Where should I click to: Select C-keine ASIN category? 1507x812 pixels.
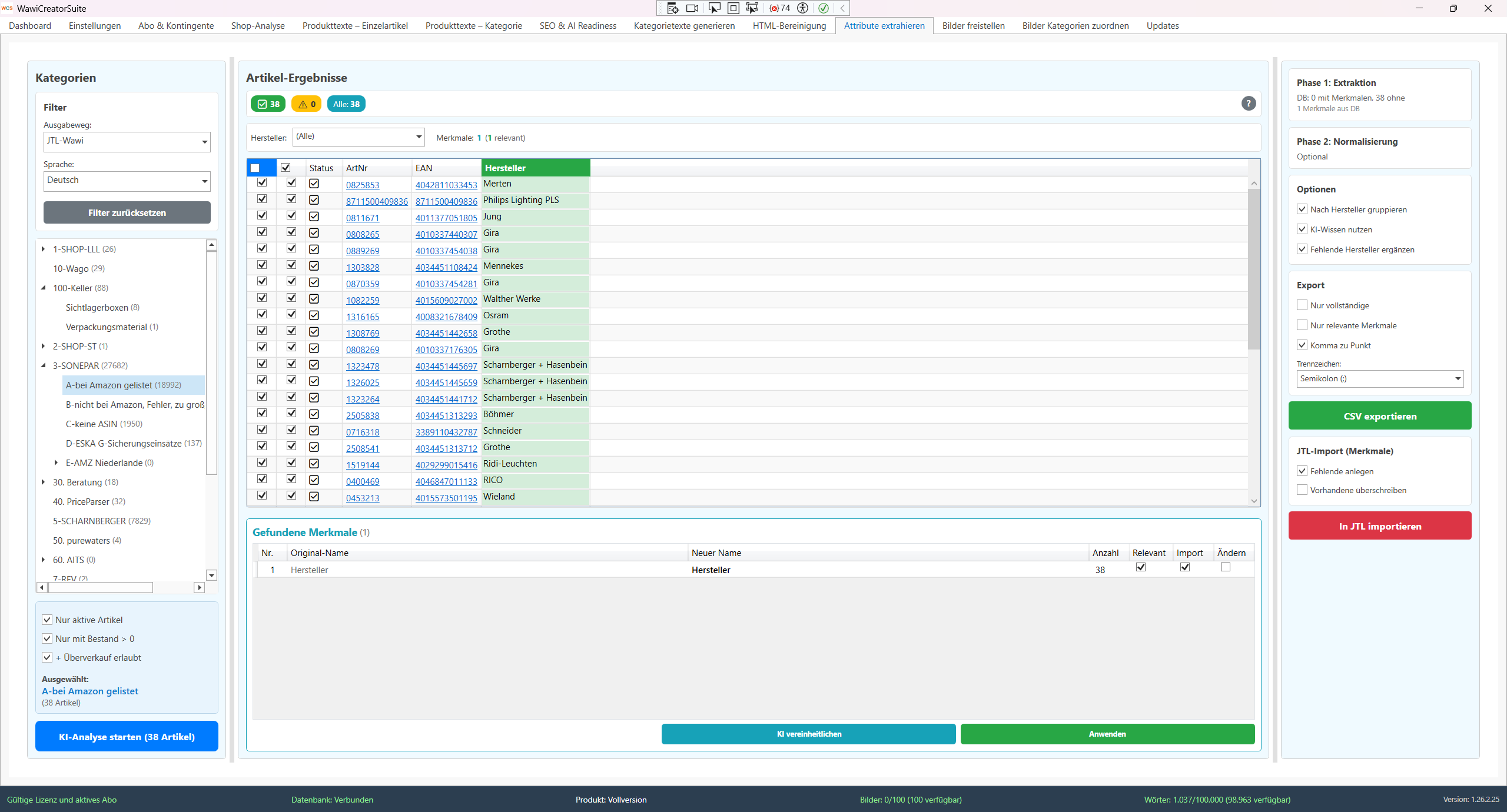104,424
